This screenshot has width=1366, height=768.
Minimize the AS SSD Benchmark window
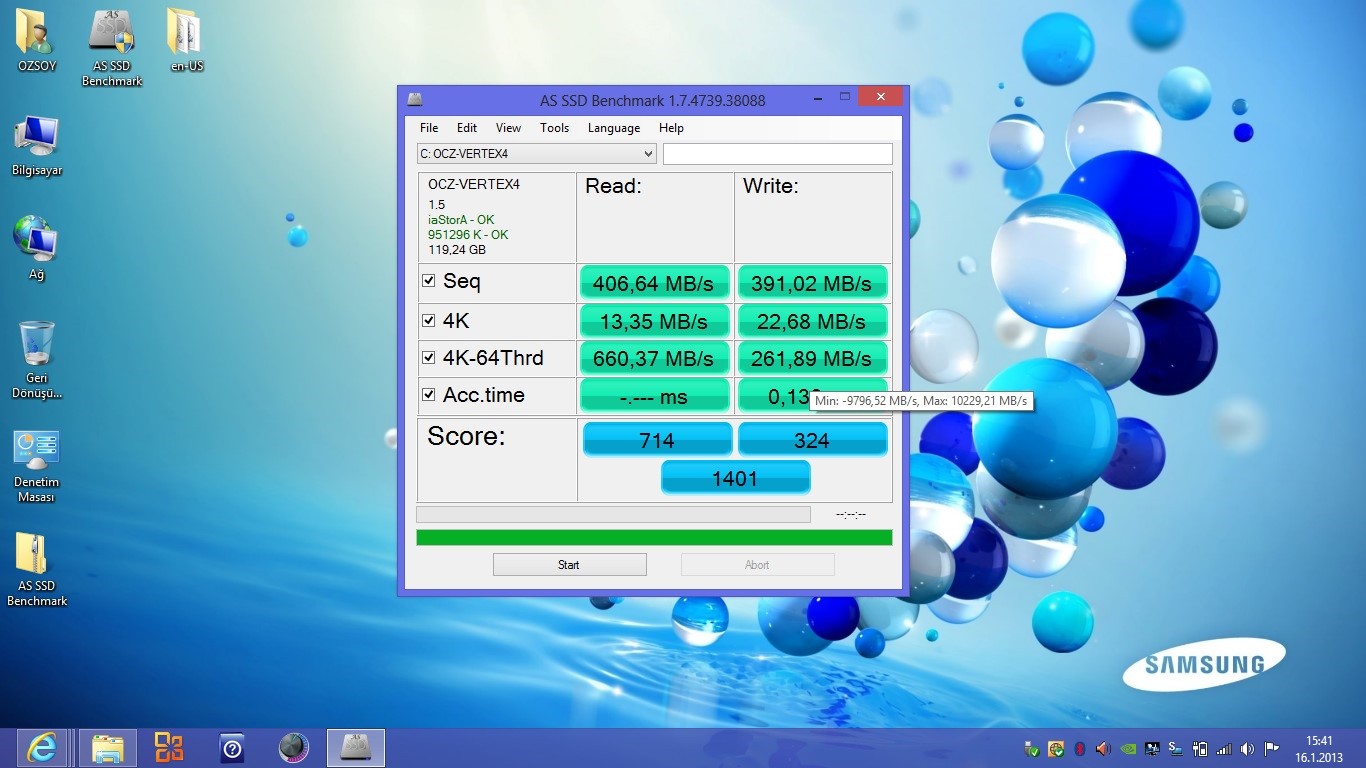[x=818, y=97]
